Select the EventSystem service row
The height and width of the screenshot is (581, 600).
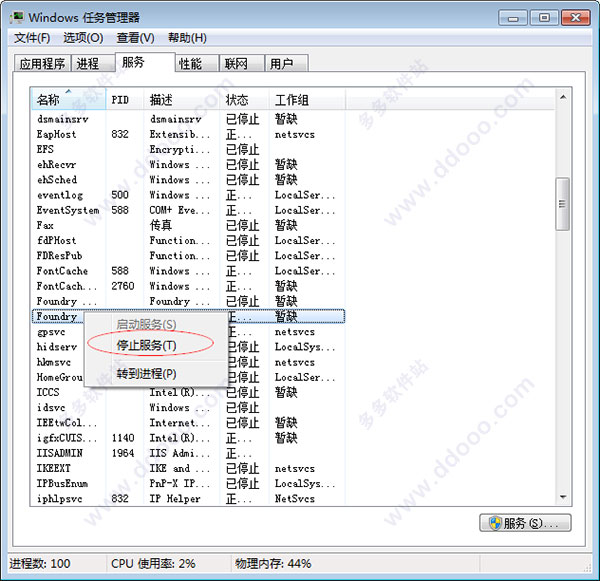(188, 210)
